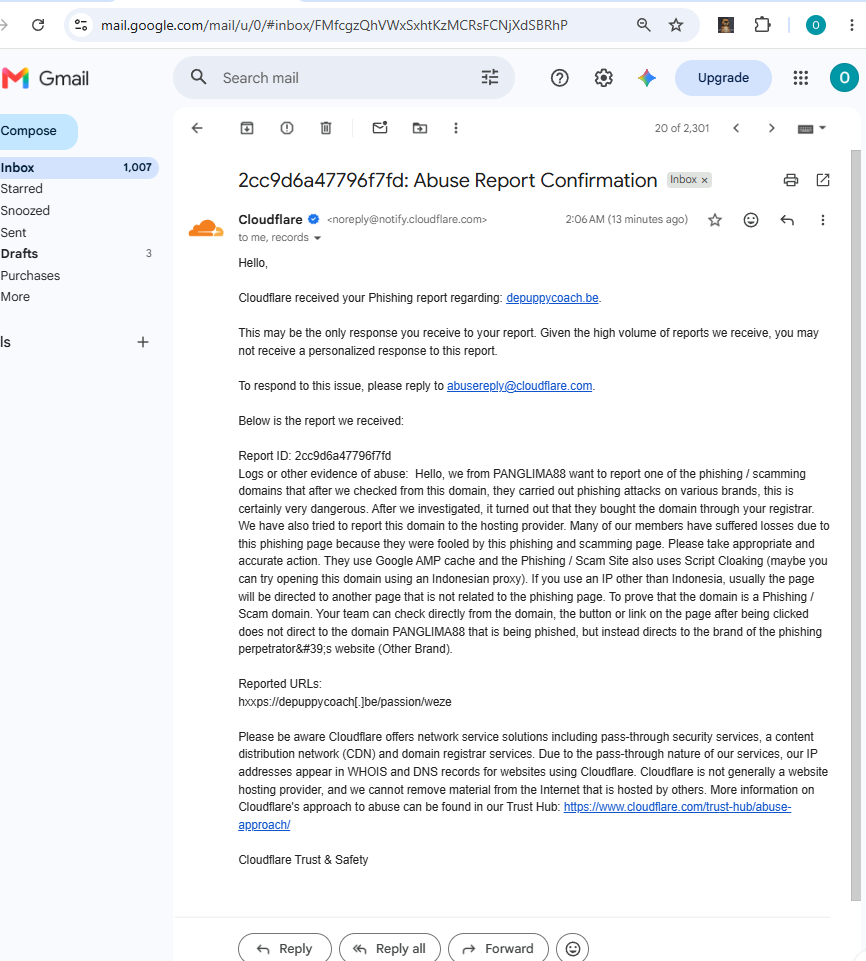Click the email vertical scrollbar

(856, 525)
